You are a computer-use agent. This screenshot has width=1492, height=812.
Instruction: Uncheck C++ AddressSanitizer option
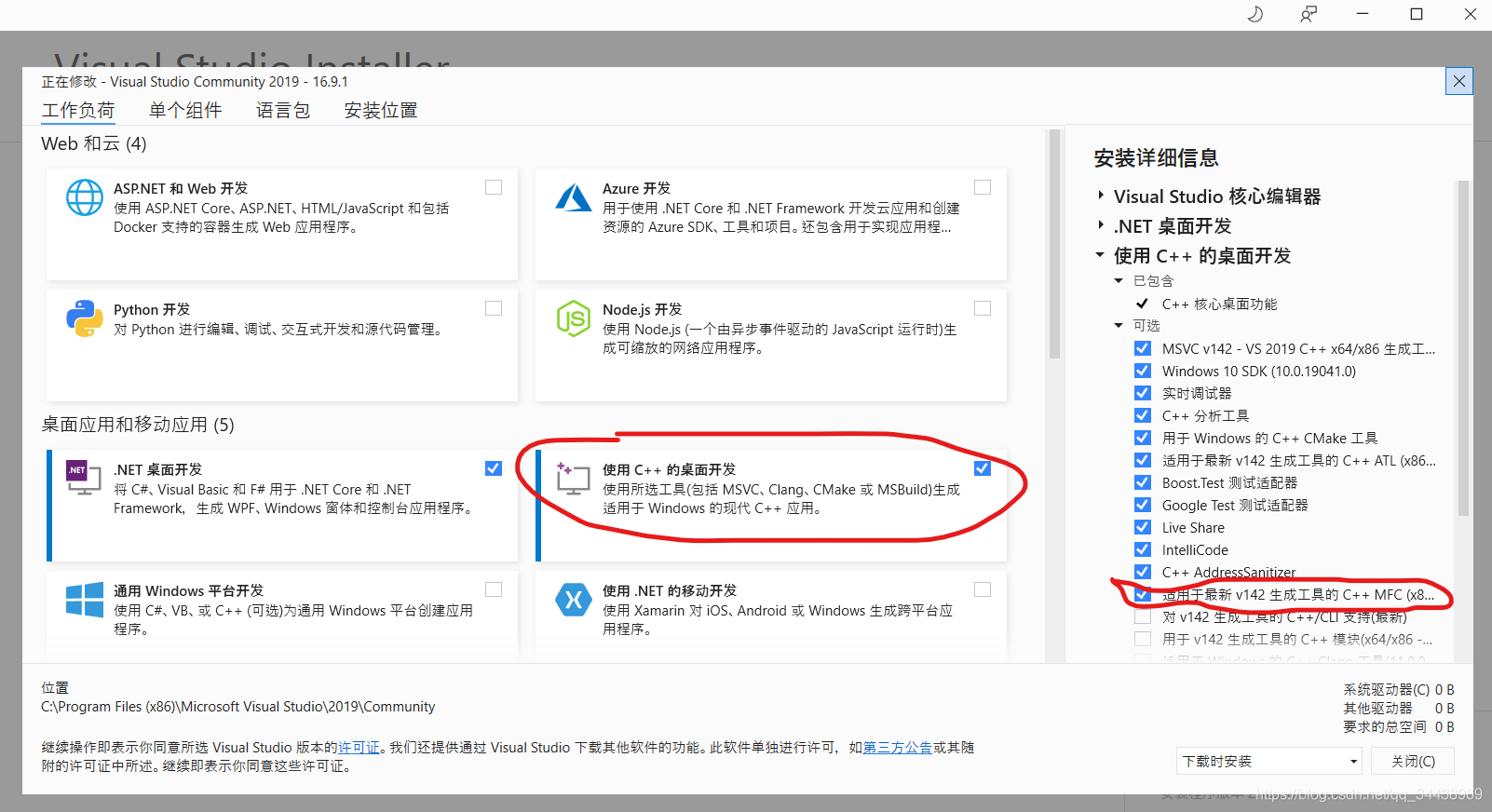pos(1143,572)
